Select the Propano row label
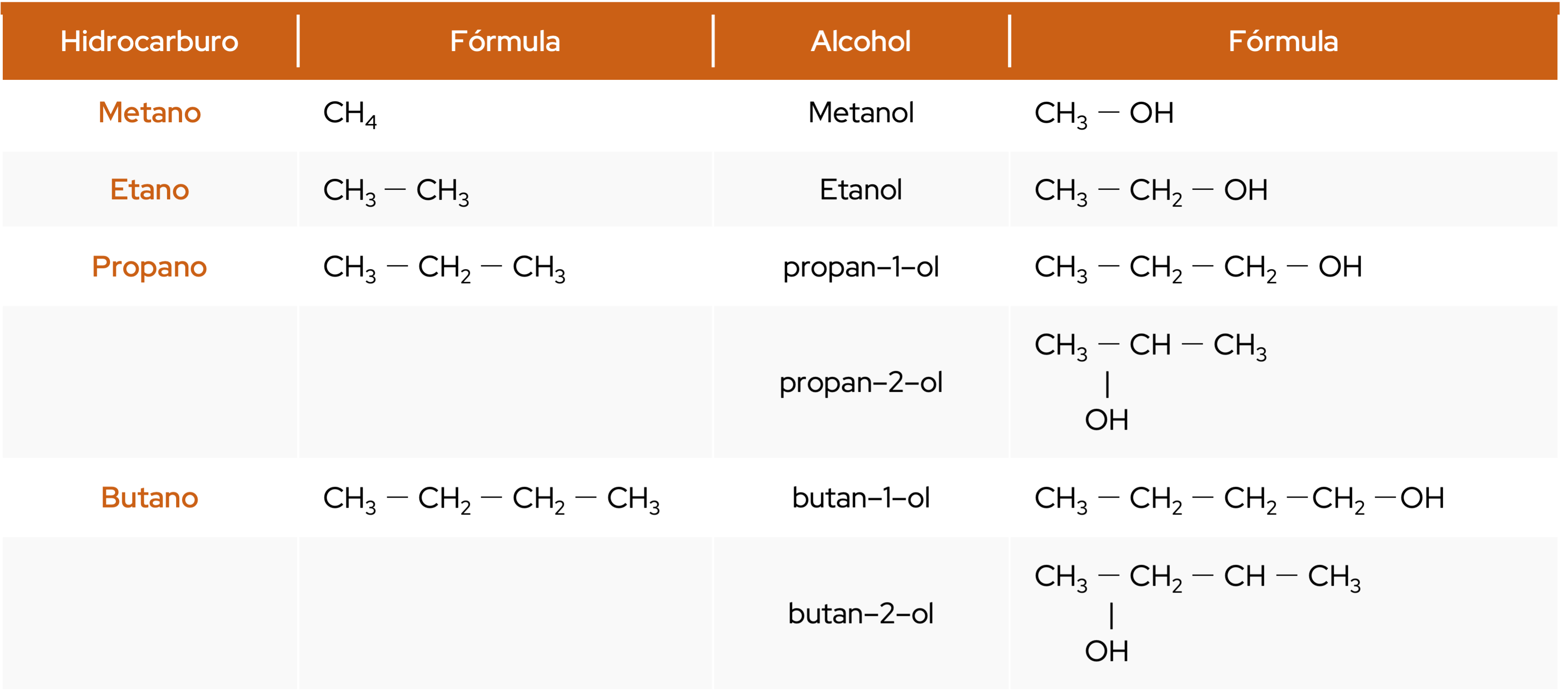 149,267
